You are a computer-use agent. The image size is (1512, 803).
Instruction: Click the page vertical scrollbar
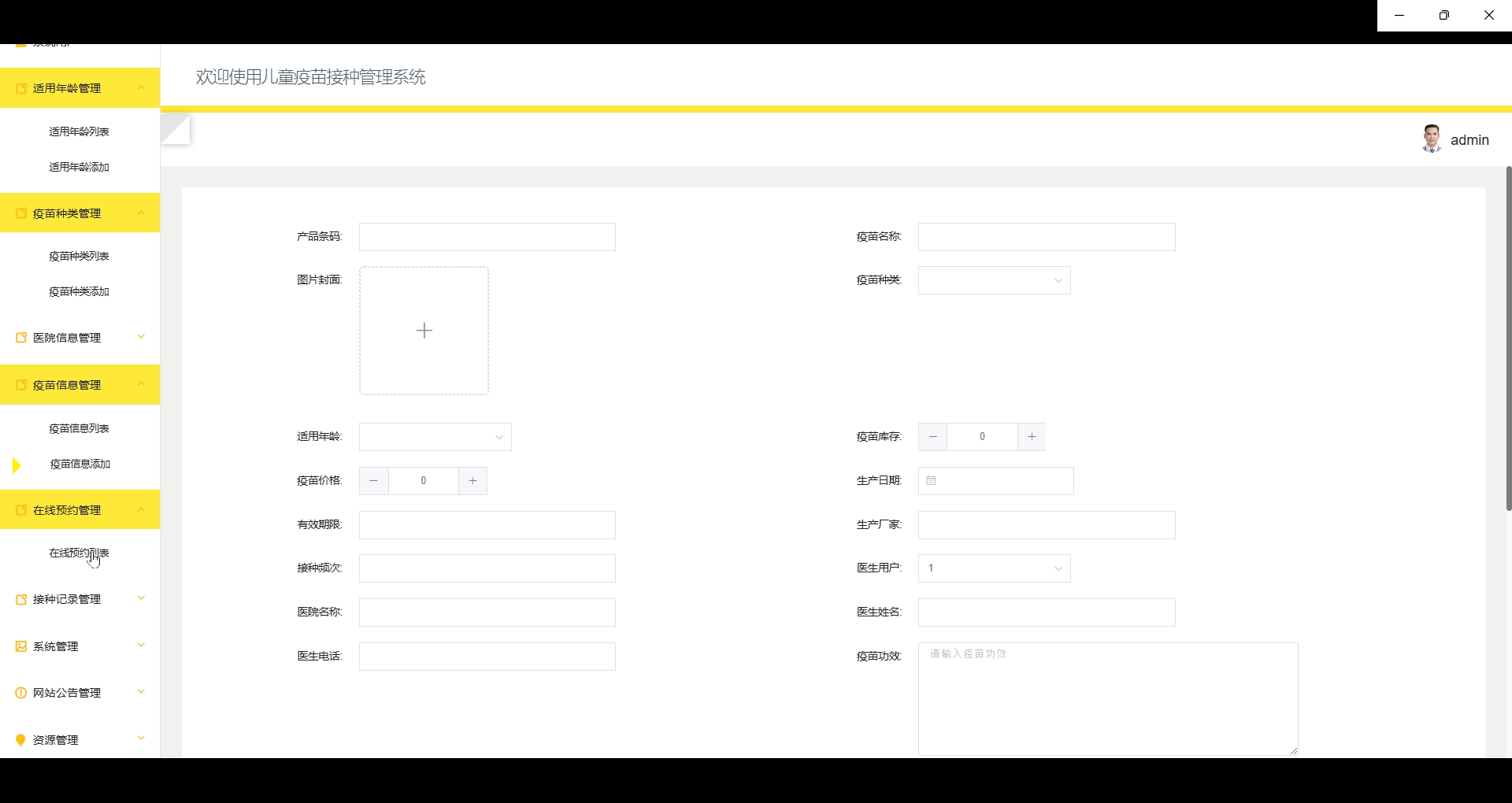pyautogui.click(x=1509, y=339)
